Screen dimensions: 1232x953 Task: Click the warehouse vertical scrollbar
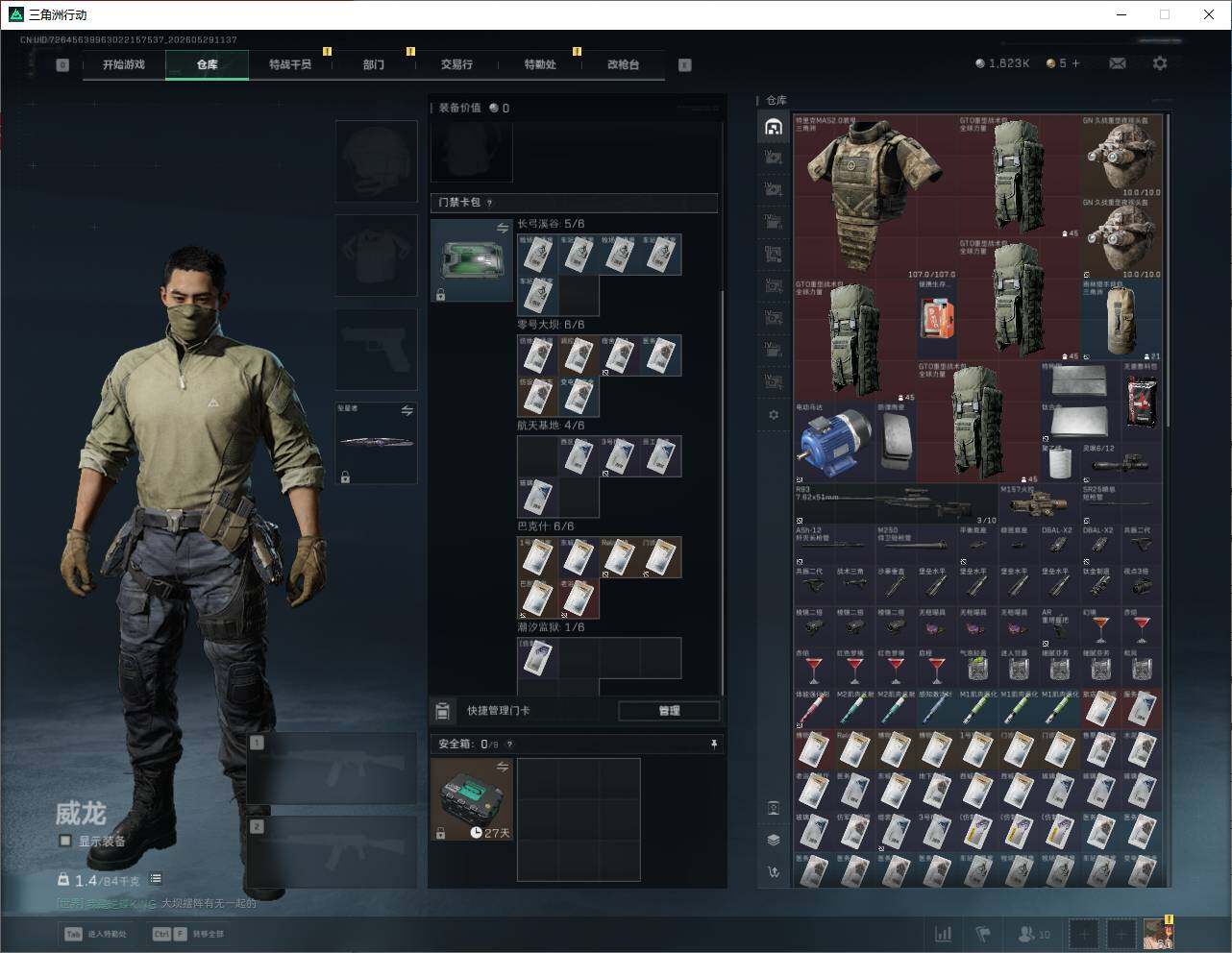[1169, 500]
